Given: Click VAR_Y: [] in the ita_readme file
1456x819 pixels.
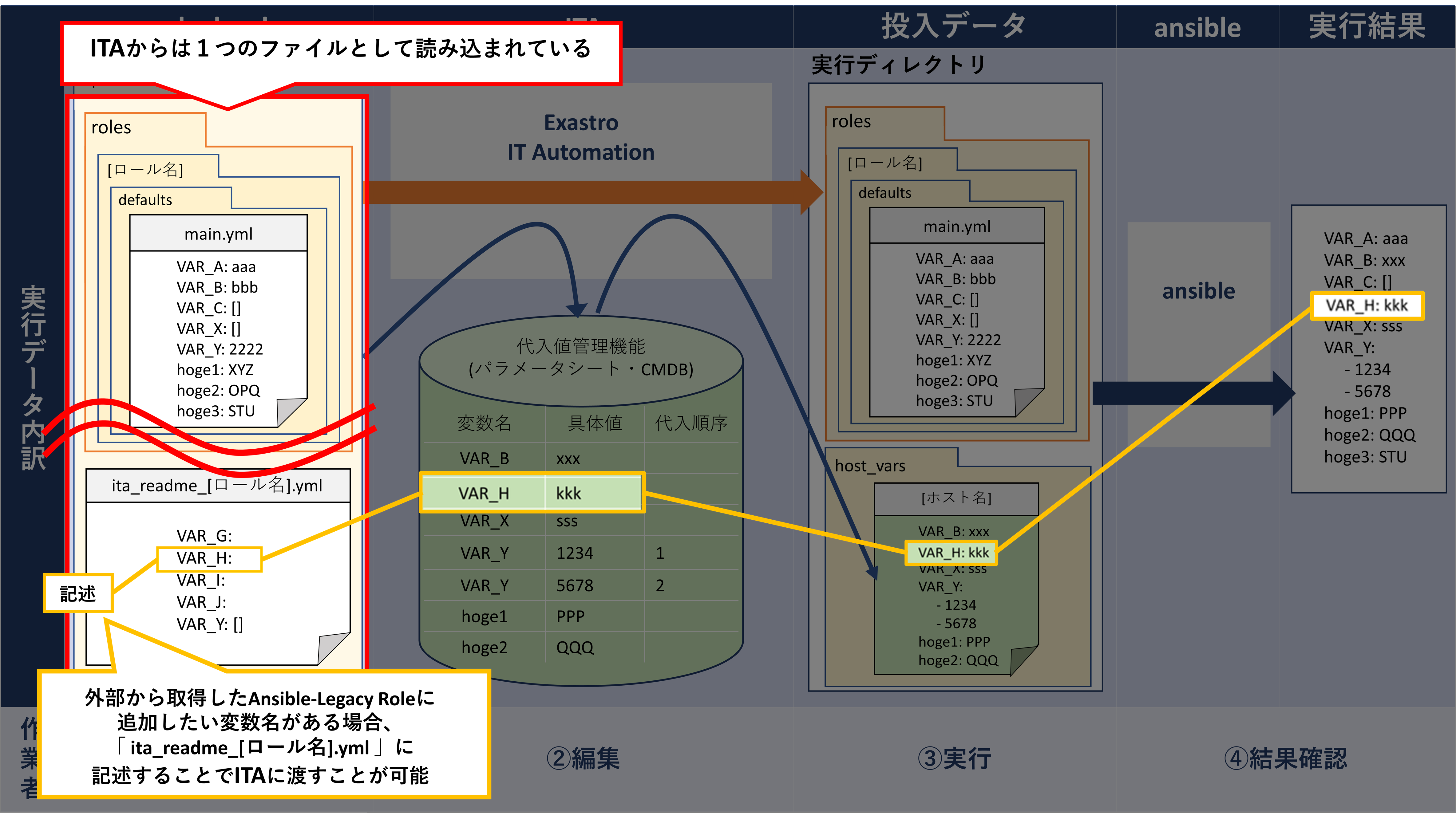Looking at the screenshot, I should pos(210,624).
